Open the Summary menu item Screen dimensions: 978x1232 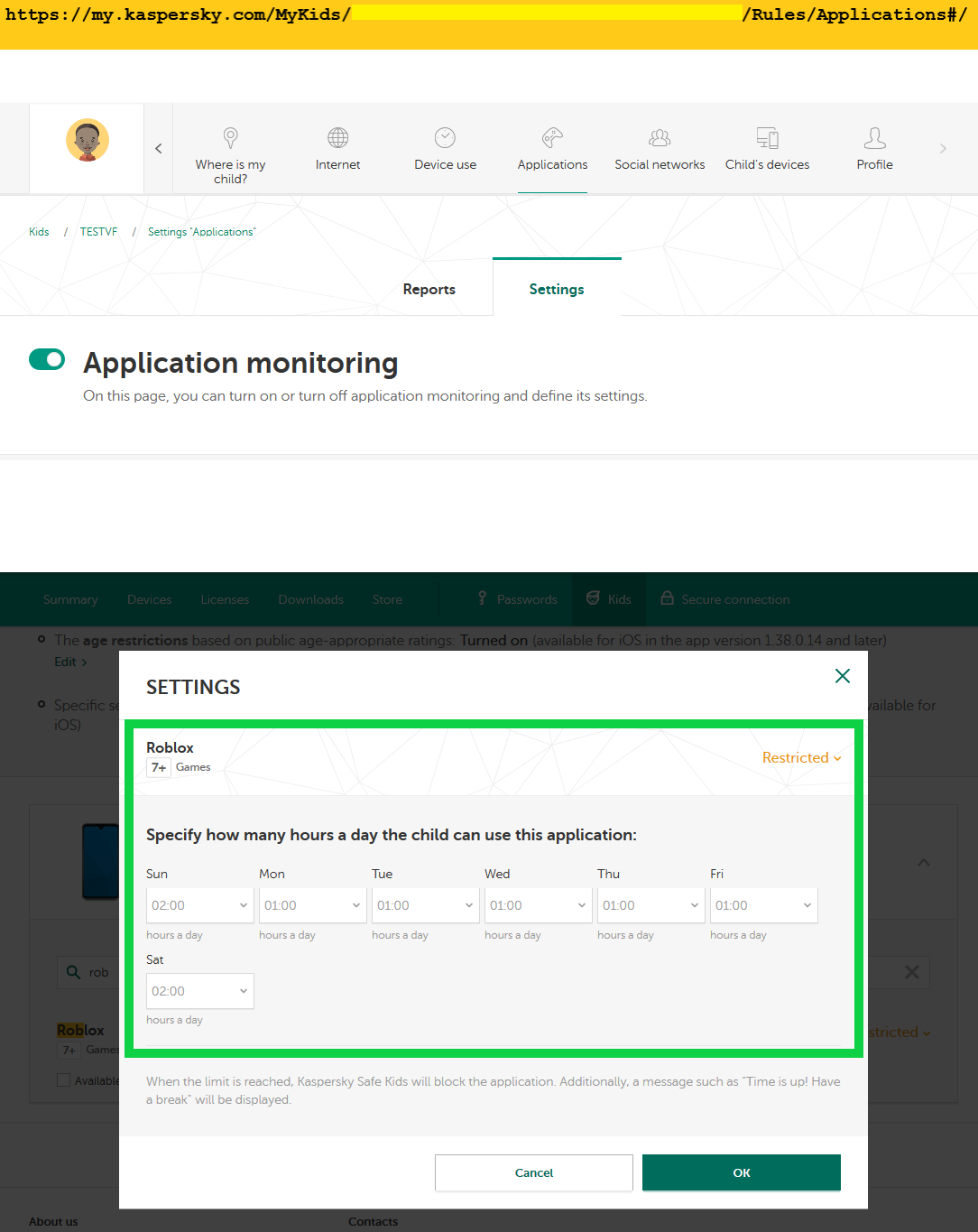click(x=70, y=599)
